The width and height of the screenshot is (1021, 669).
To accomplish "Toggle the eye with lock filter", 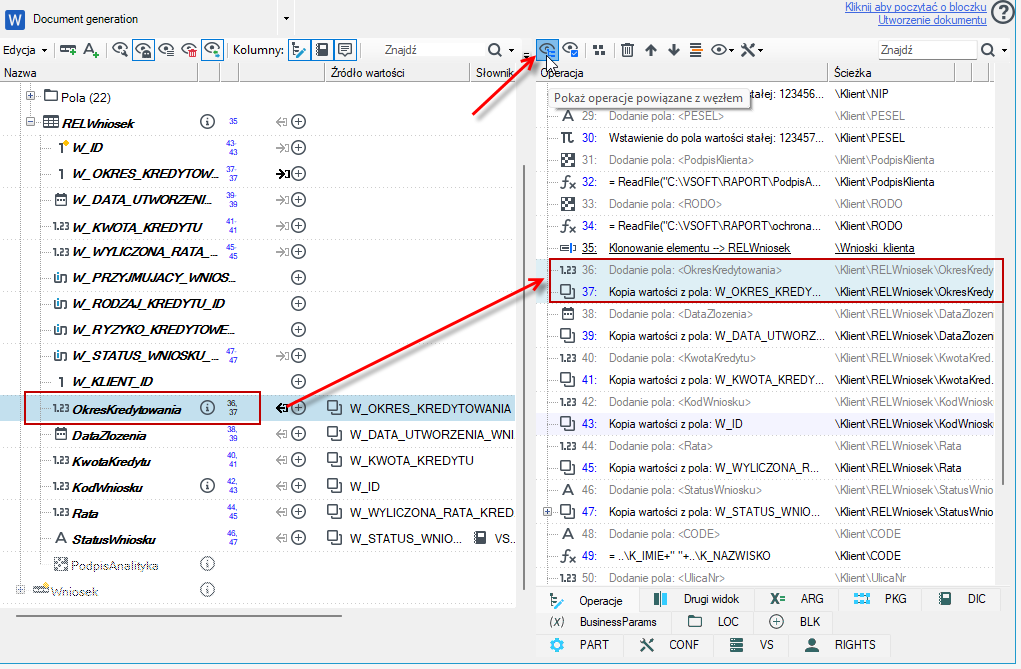I will (143, 50).
